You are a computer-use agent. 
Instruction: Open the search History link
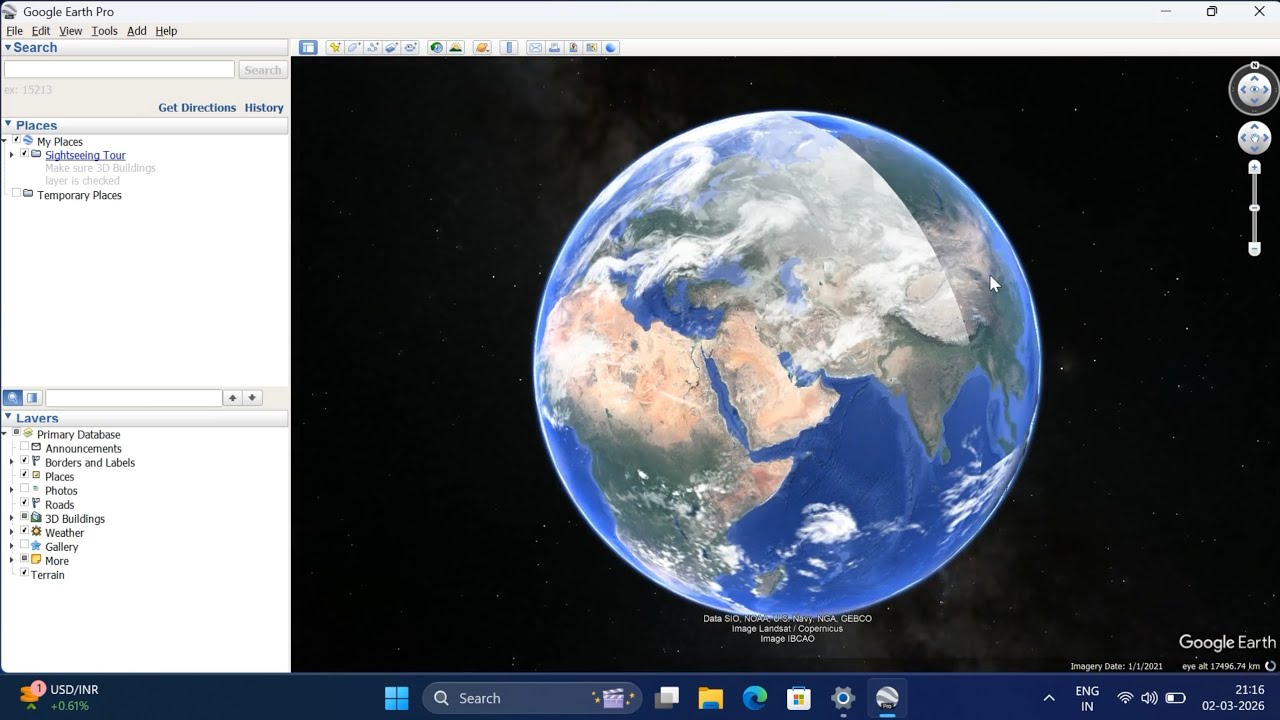tap(264, 107)
